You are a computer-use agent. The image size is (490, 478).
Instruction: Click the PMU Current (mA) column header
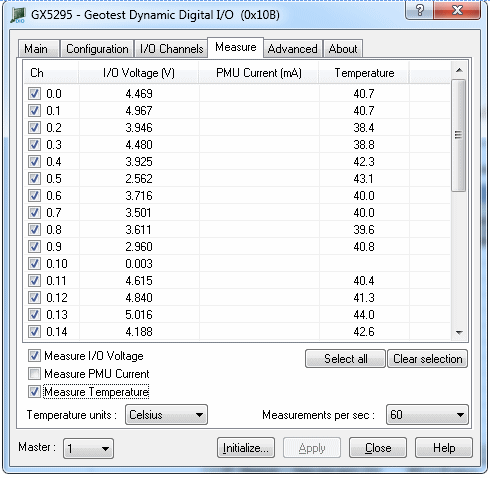pyautogui.click(x=259, y=73)
